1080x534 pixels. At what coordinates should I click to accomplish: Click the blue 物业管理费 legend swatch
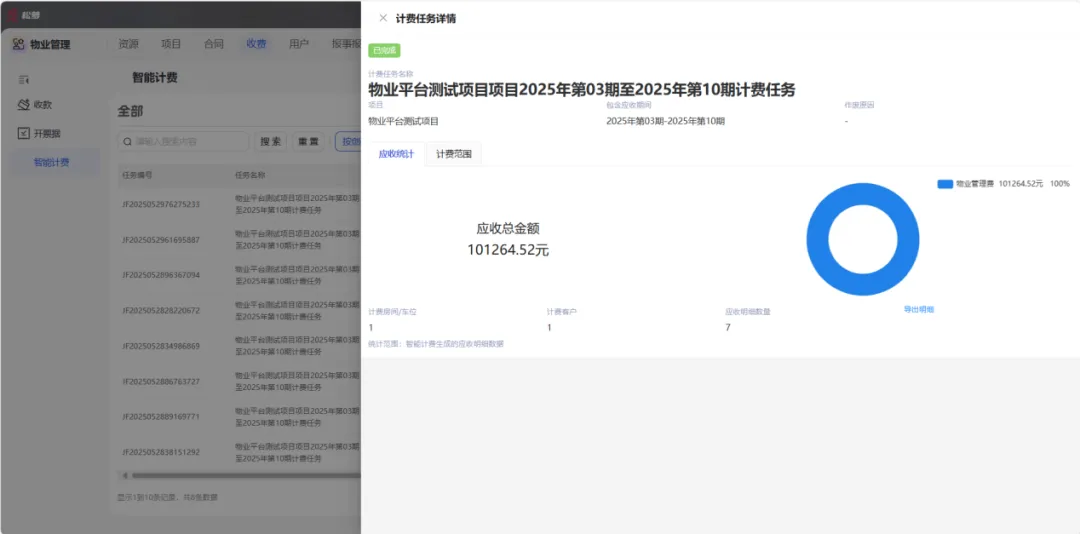tap(945, 184)
